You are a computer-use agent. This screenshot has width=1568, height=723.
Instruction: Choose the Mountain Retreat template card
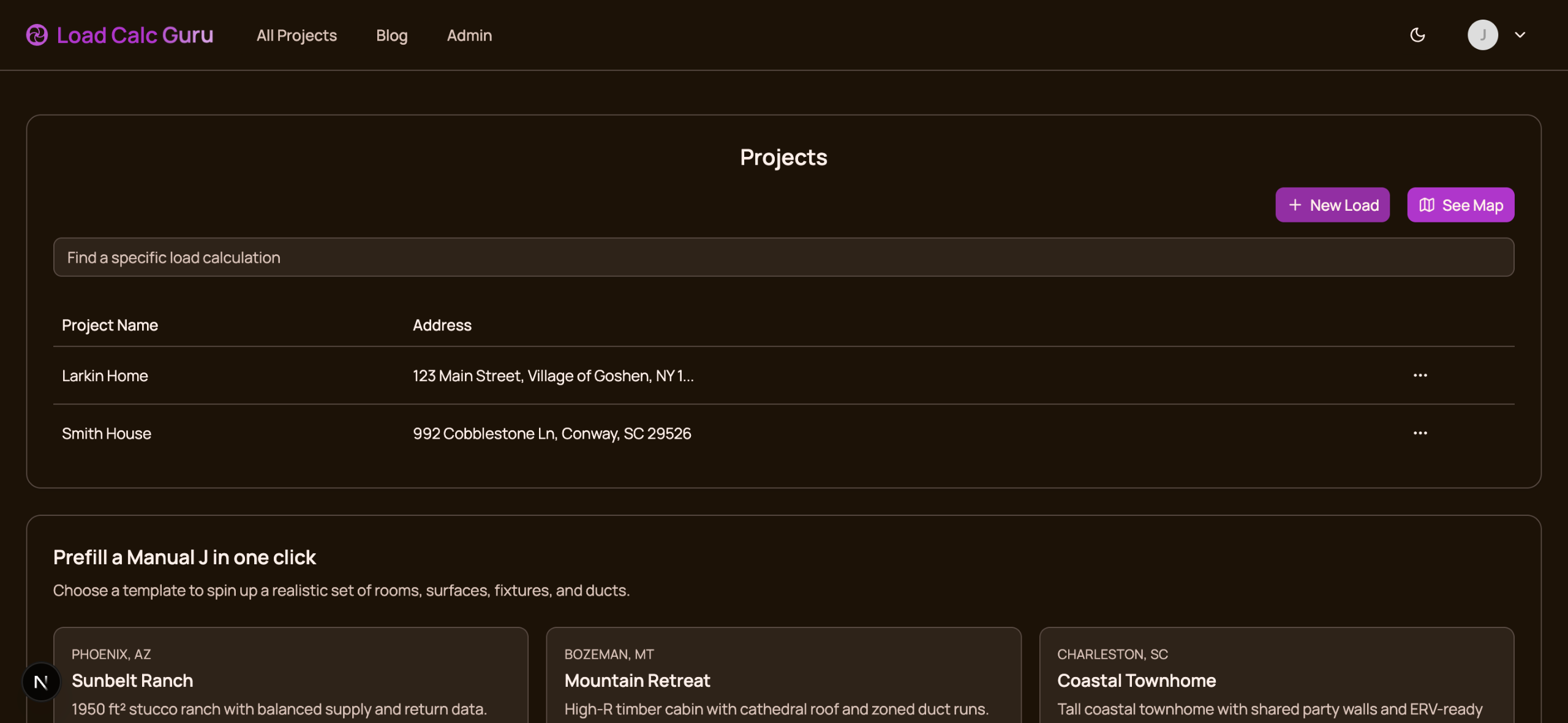[x=783, y=680]
